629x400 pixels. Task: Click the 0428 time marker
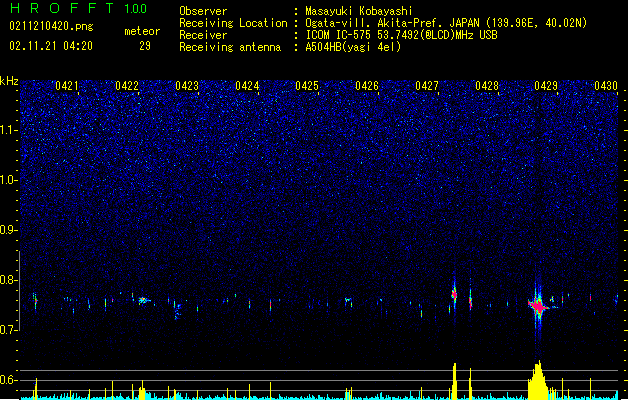click(x=487, y=86)
